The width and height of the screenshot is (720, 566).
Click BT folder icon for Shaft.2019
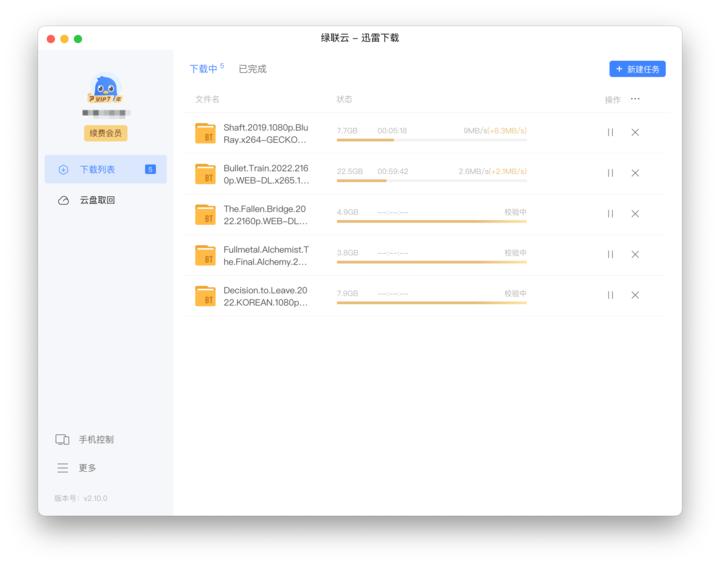[205, 133]
